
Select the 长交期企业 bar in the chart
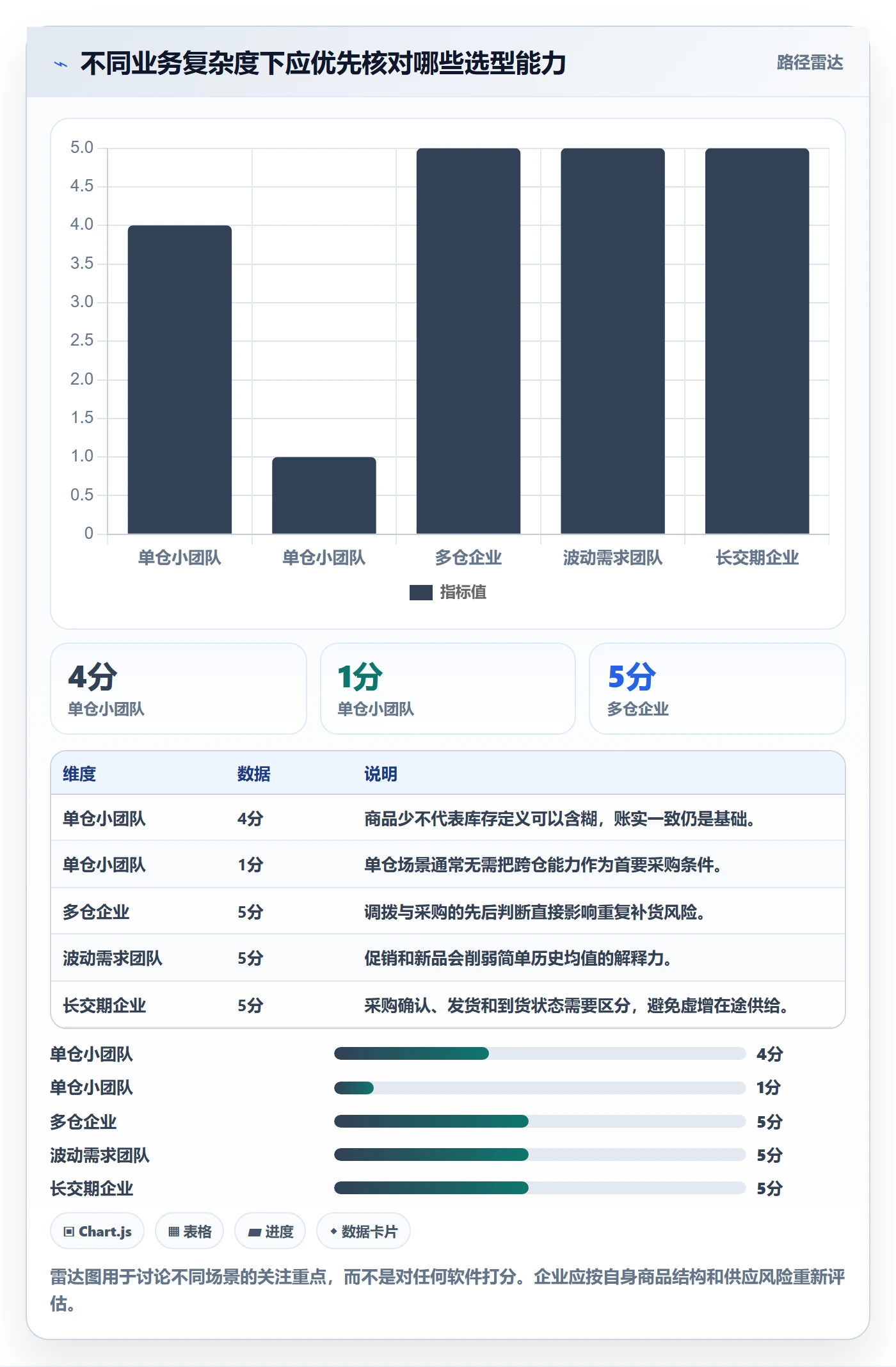[x=757, y=341]
